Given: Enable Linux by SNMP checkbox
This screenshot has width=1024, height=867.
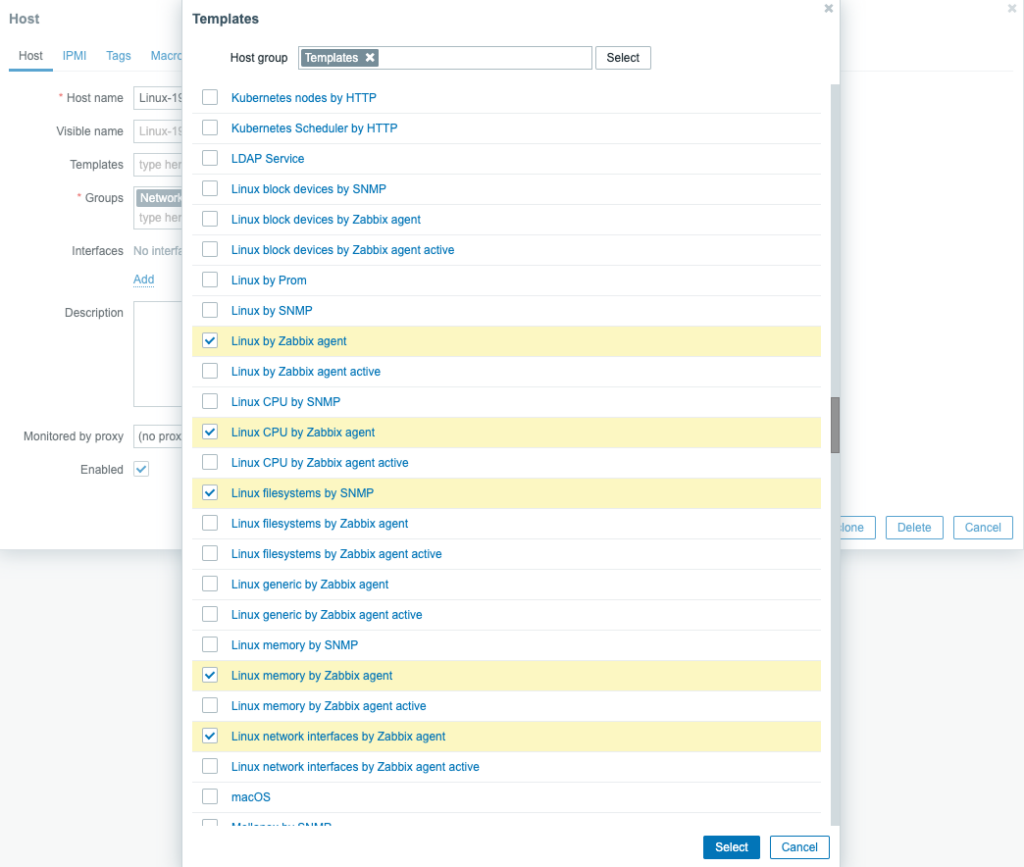Looking at the screenshot, I should click(210, 310).
